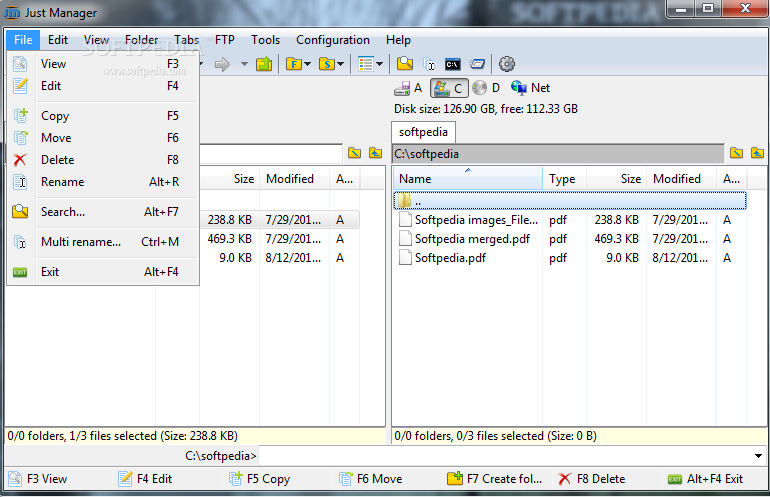Sort left panel by Modified column
Screen dimensions: 770x497
(294, 179)
